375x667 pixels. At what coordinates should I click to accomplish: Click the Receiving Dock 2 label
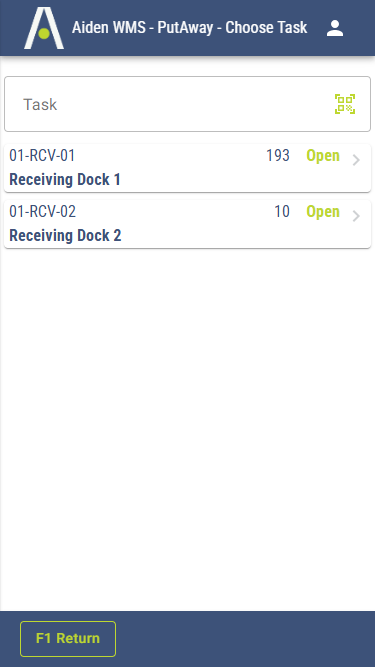[65, 235]
